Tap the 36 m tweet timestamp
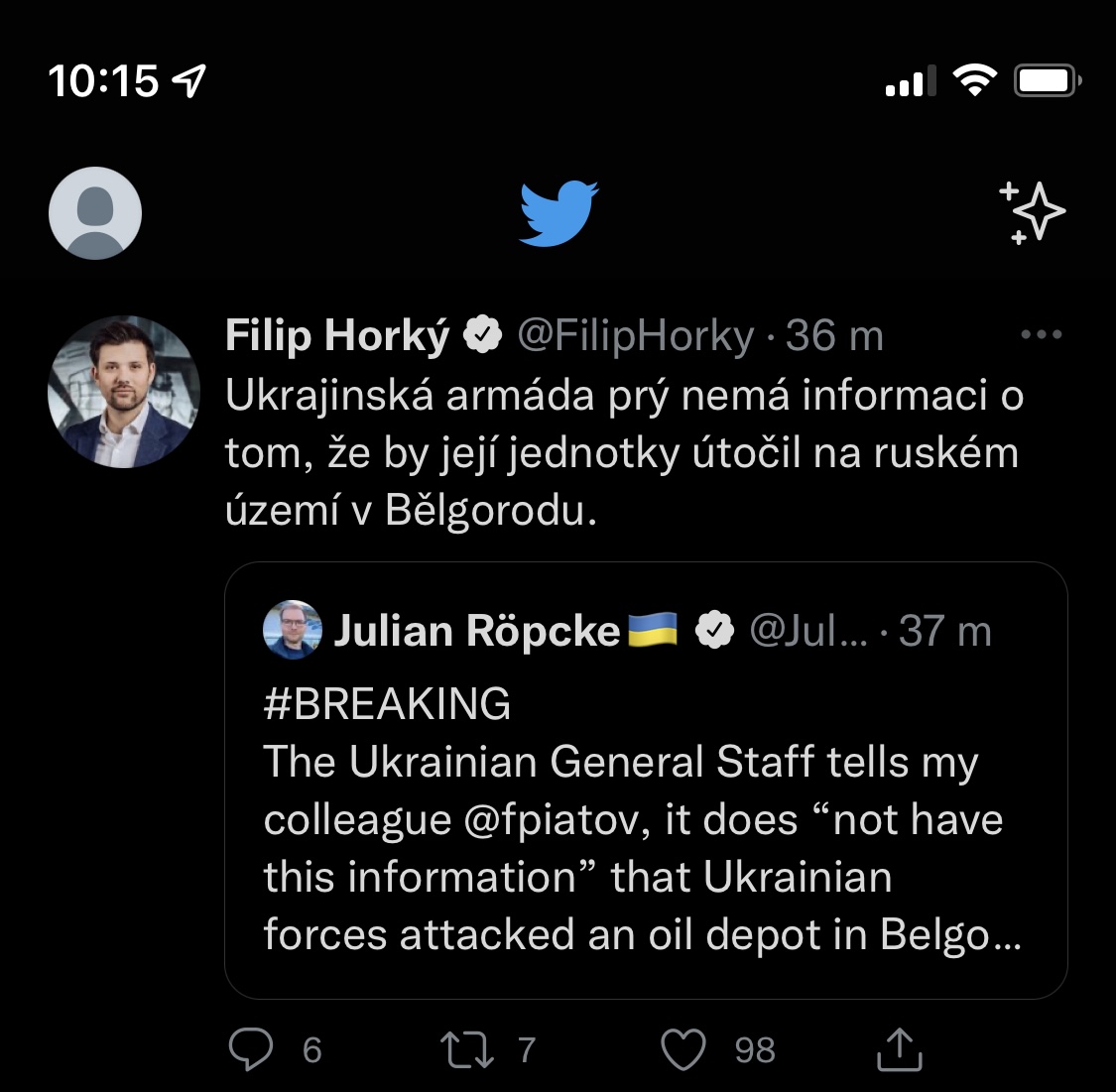Image resolution: width=1116 pixels, height=1092 pixels. point(834,336)
